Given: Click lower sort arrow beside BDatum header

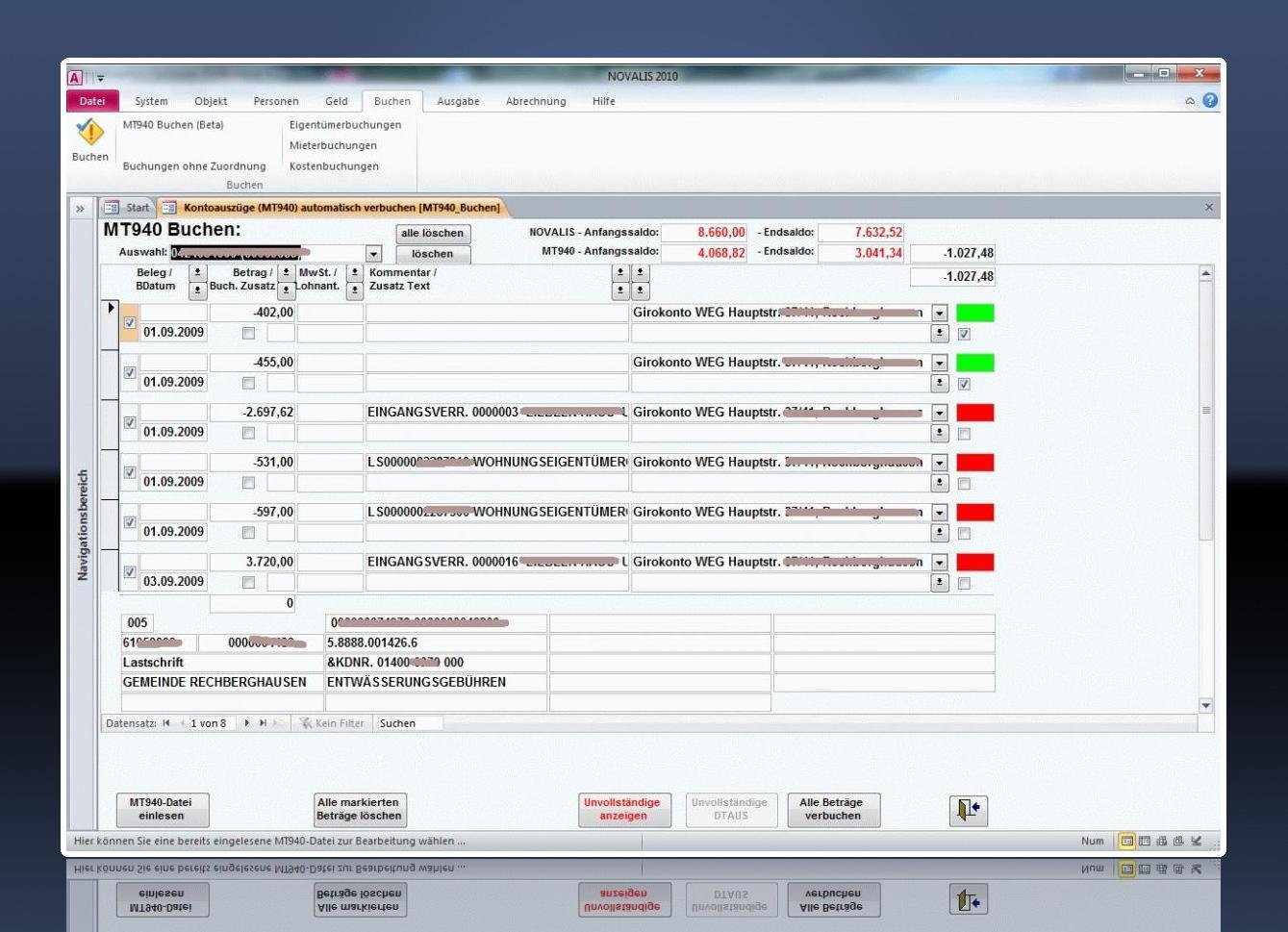Looking at the screenshot, I should tap(198, 290).
